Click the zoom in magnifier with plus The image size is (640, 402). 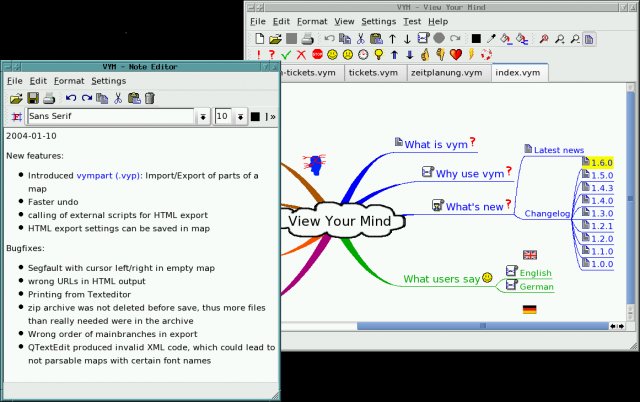point(560,39)
